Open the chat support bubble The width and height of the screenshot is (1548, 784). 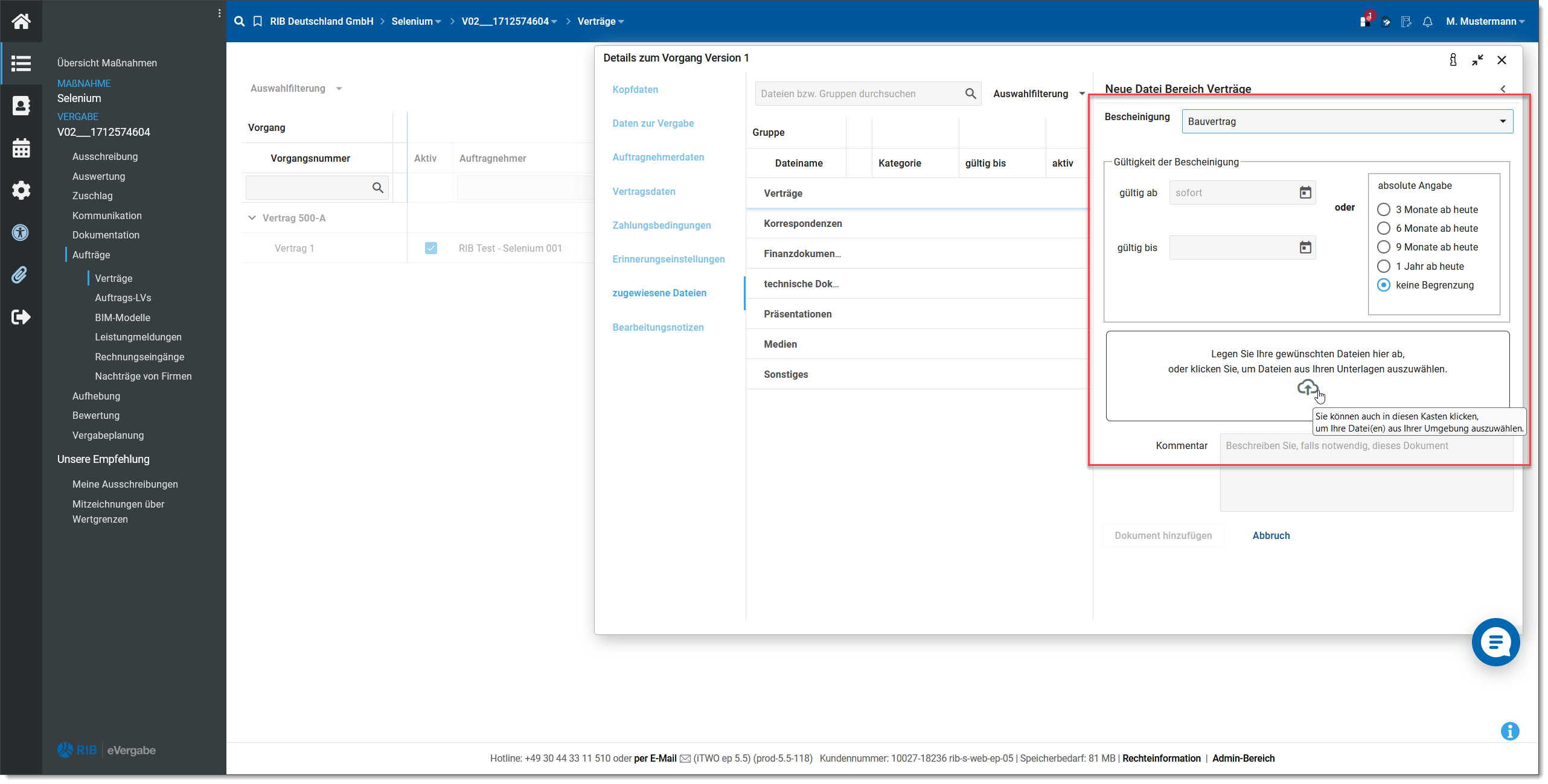[x=1495, y=642]
